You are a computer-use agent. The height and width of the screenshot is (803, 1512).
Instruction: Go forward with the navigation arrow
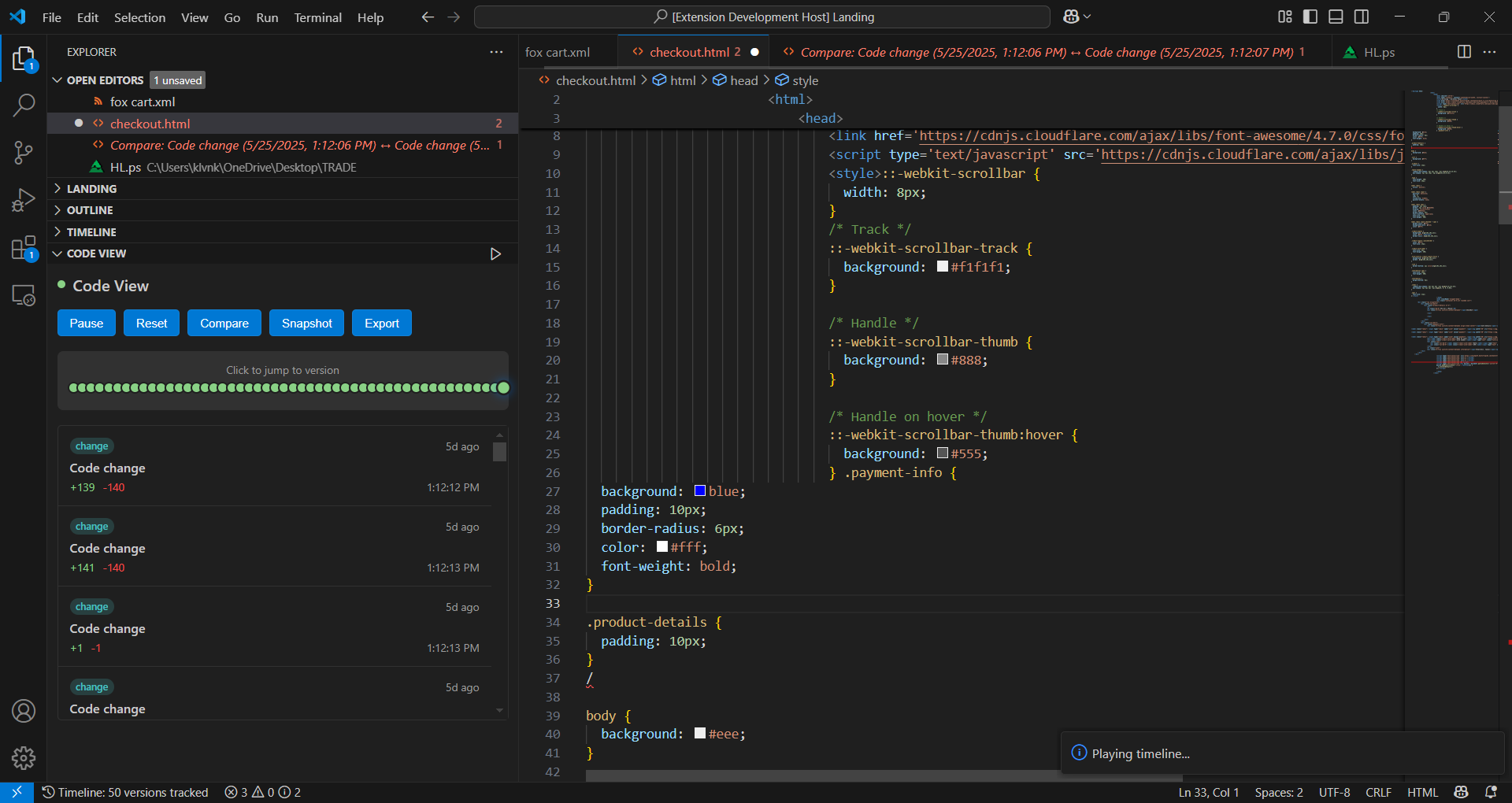click(x=454, y=17)
